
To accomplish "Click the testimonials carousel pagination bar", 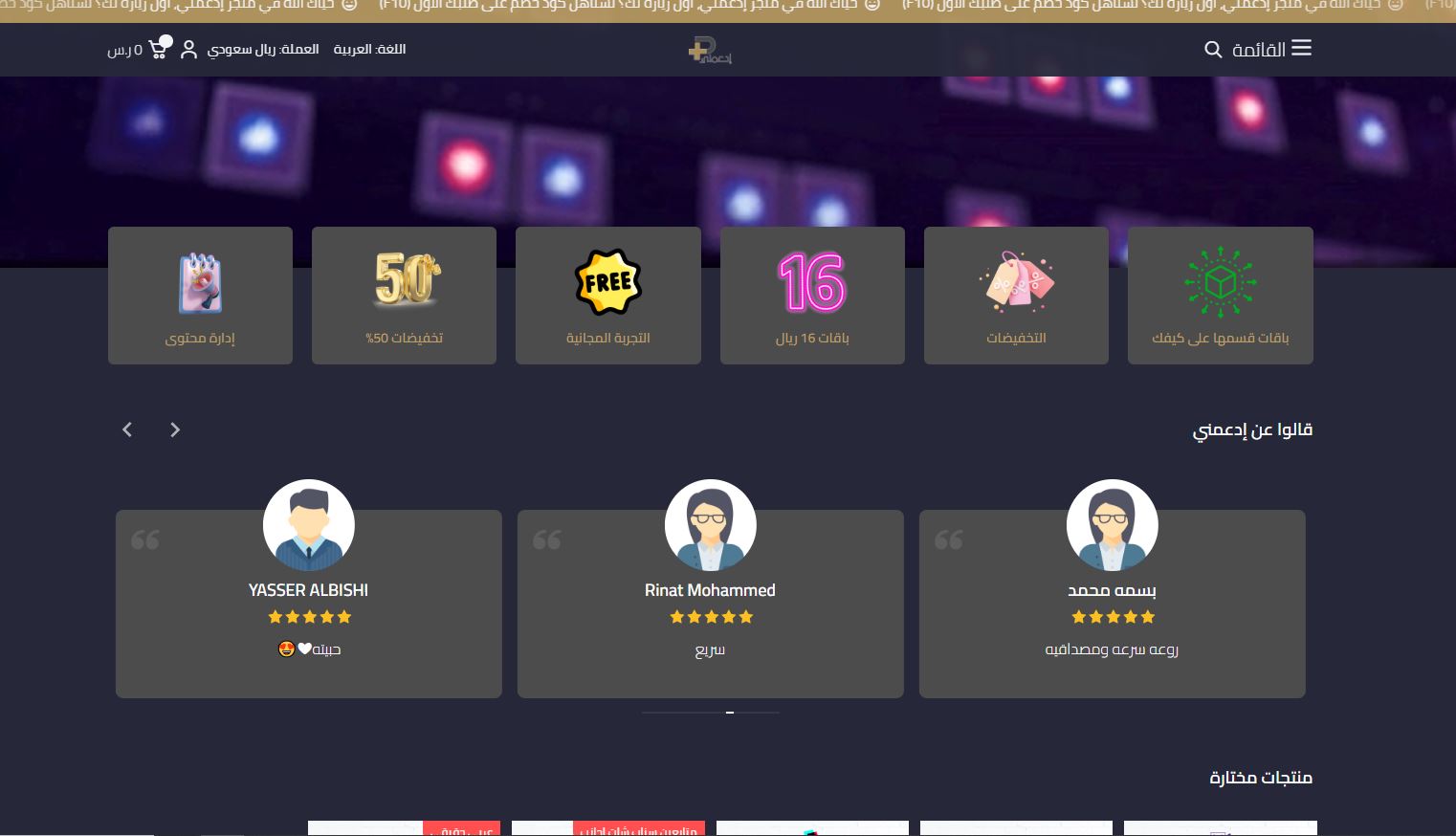I will tap(710, 713).
